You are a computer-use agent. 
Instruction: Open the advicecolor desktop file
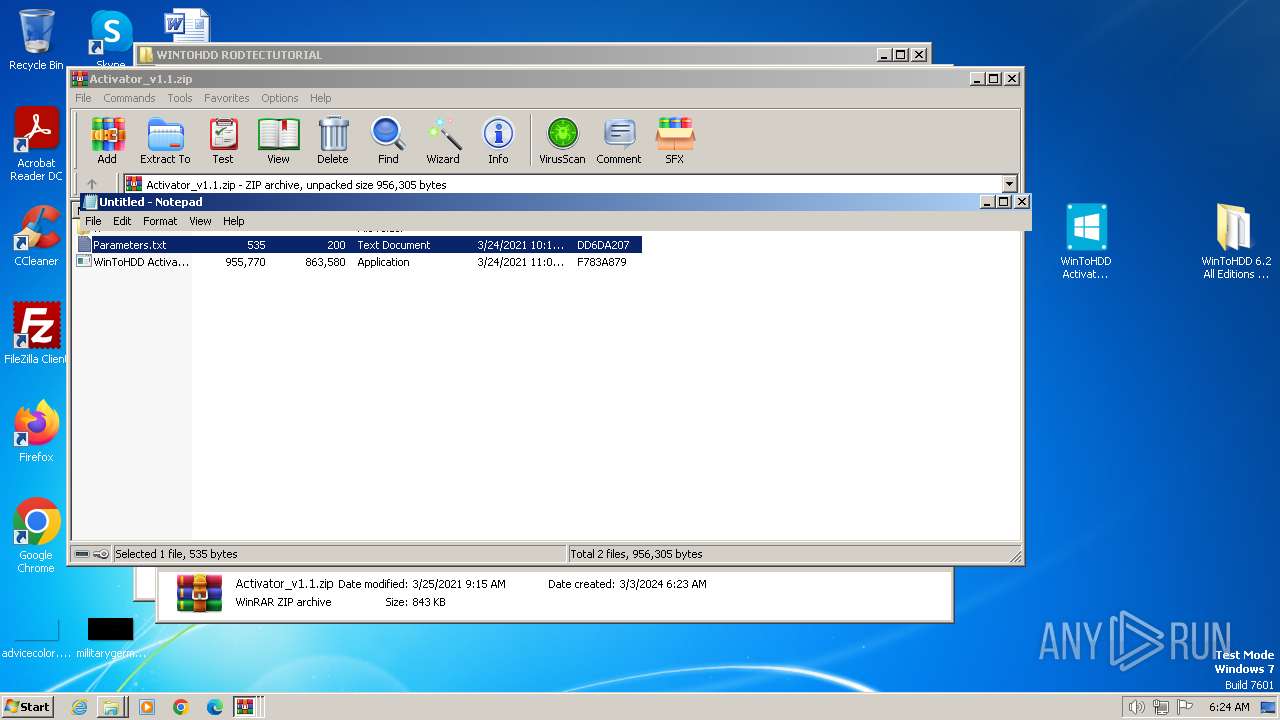pyautogui.click(x=36, y=638)
